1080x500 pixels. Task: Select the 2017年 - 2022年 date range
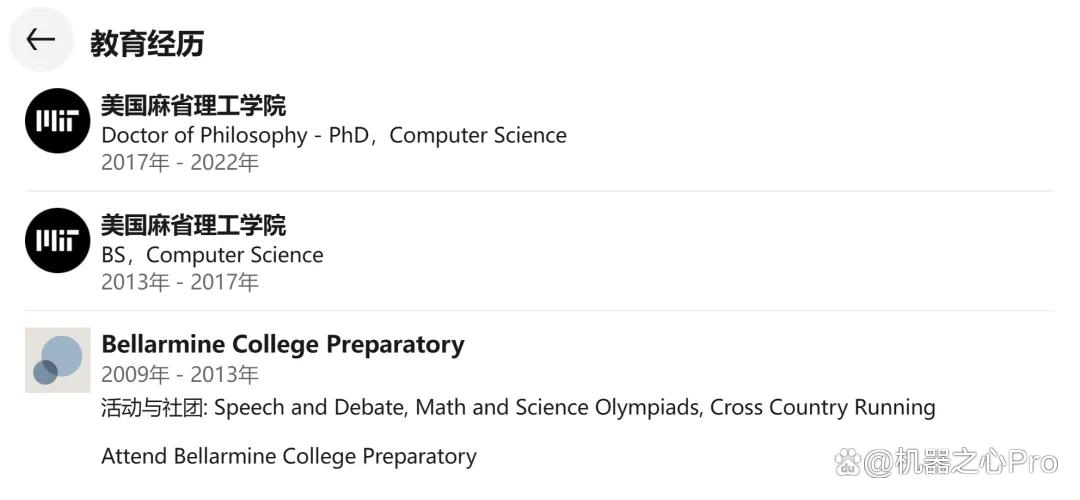(180, 163)
